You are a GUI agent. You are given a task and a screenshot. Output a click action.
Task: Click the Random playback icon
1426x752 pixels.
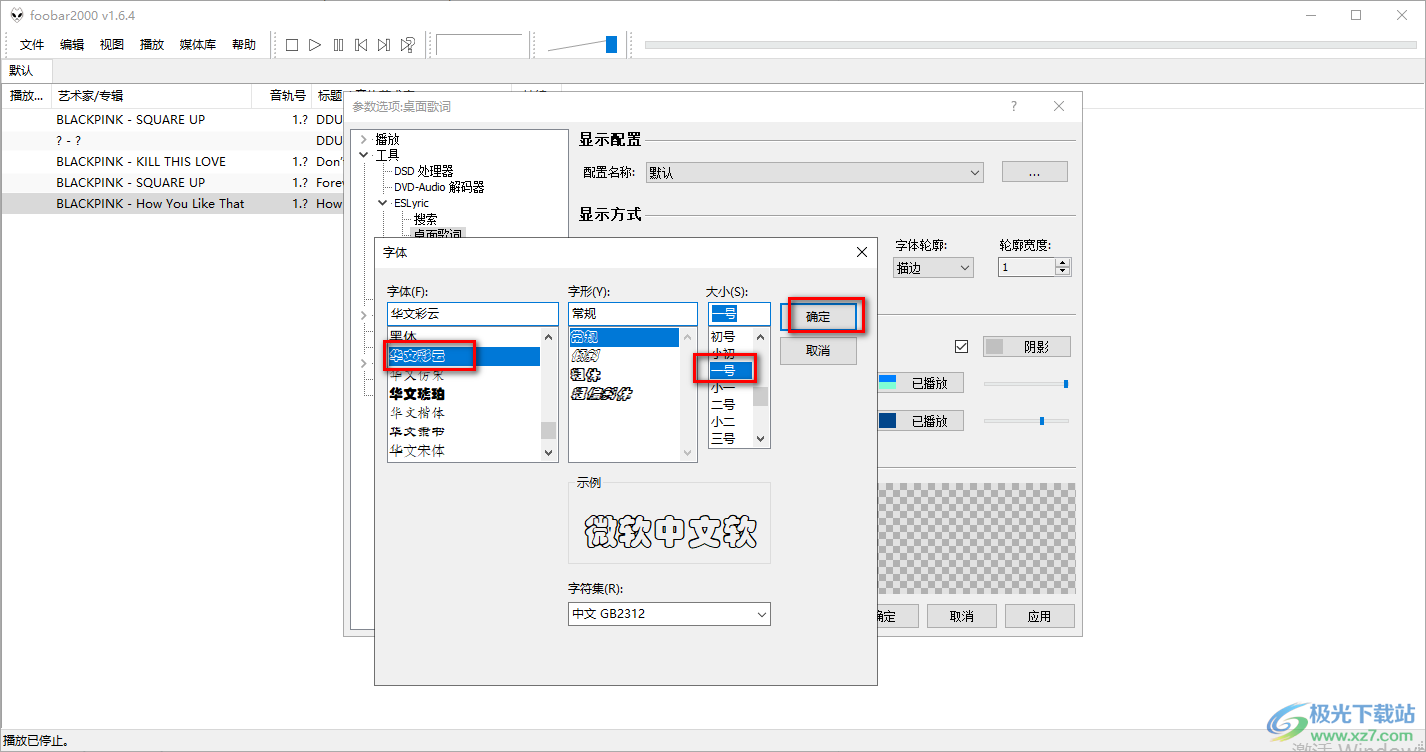[408, 45]
